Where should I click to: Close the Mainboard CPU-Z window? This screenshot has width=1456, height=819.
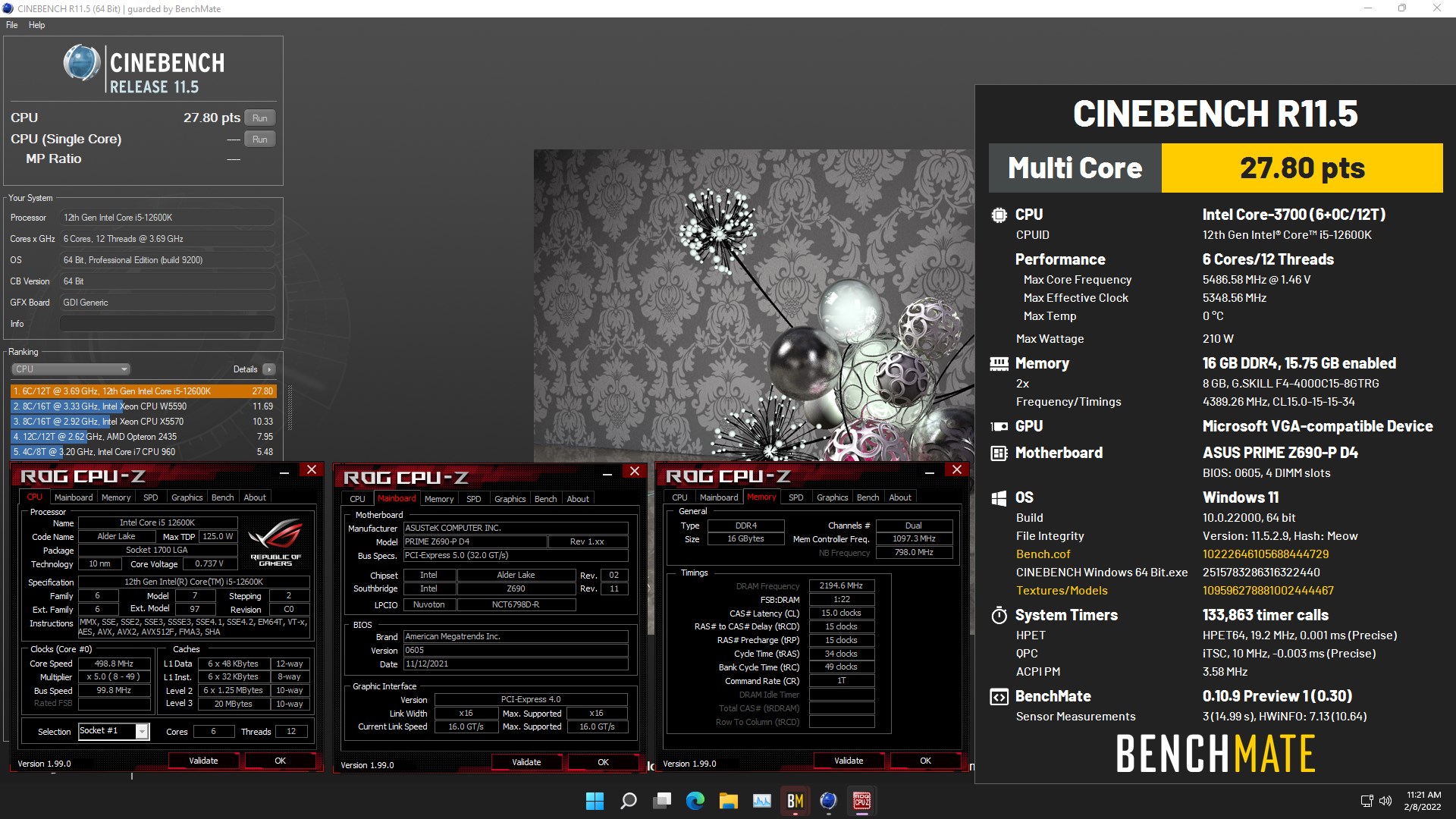[635, 472]
